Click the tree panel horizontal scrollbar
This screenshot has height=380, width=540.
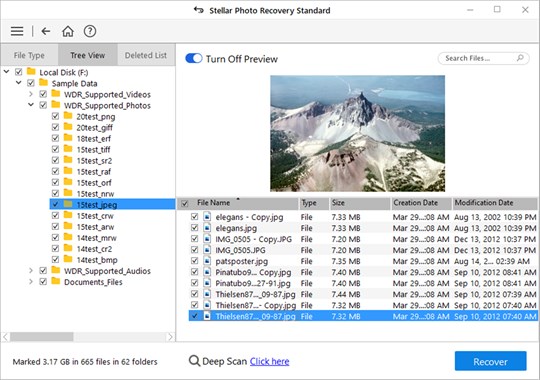89,337
